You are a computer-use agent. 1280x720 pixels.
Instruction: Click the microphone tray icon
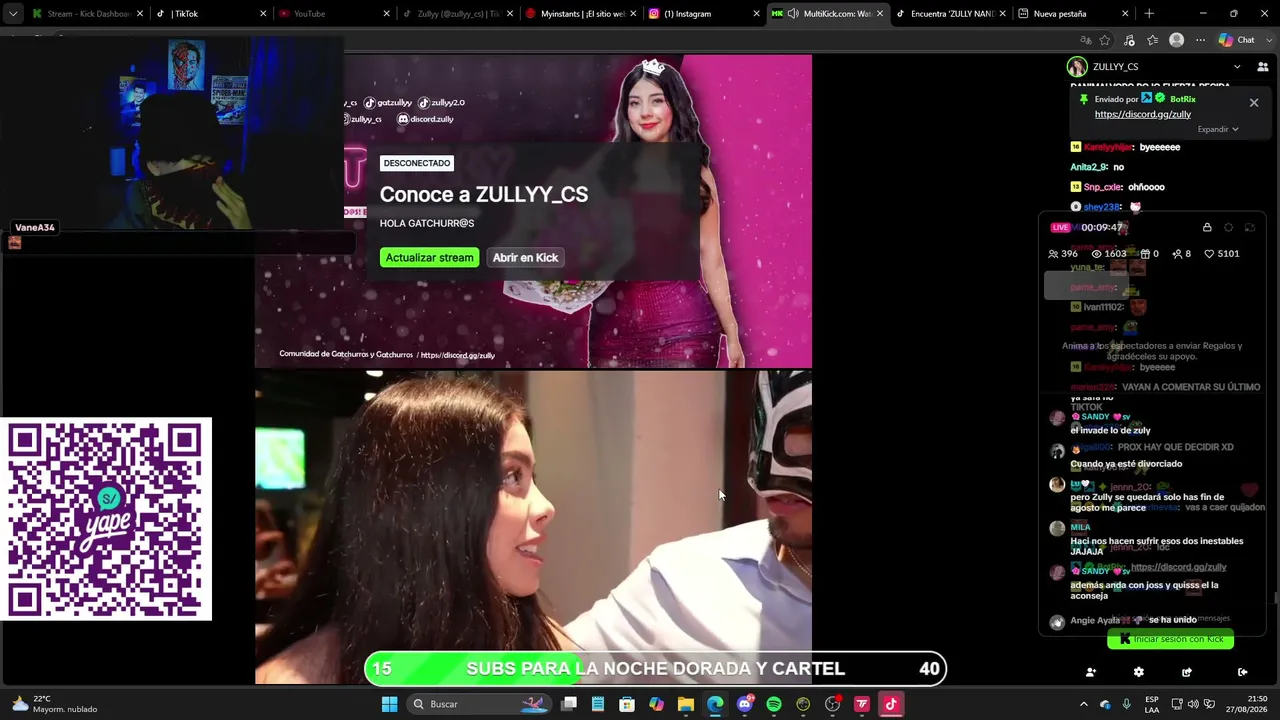point(1126,704)
